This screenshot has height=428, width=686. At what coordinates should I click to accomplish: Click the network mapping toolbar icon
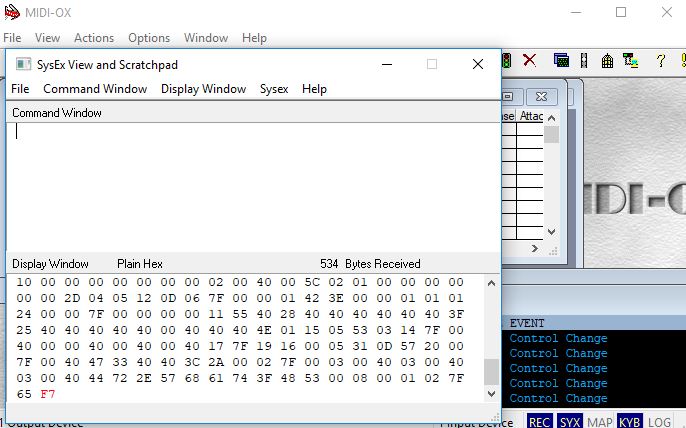[x=630, y=60]
